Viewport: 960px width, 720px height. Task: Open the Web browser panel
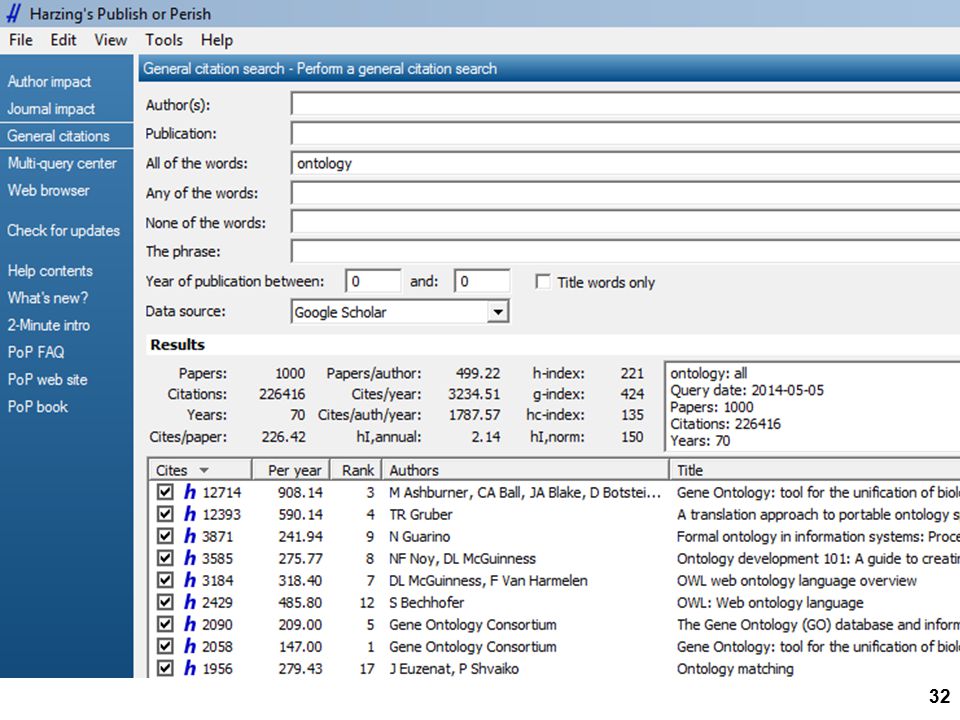pyautogui.click(x=48, y=190)
